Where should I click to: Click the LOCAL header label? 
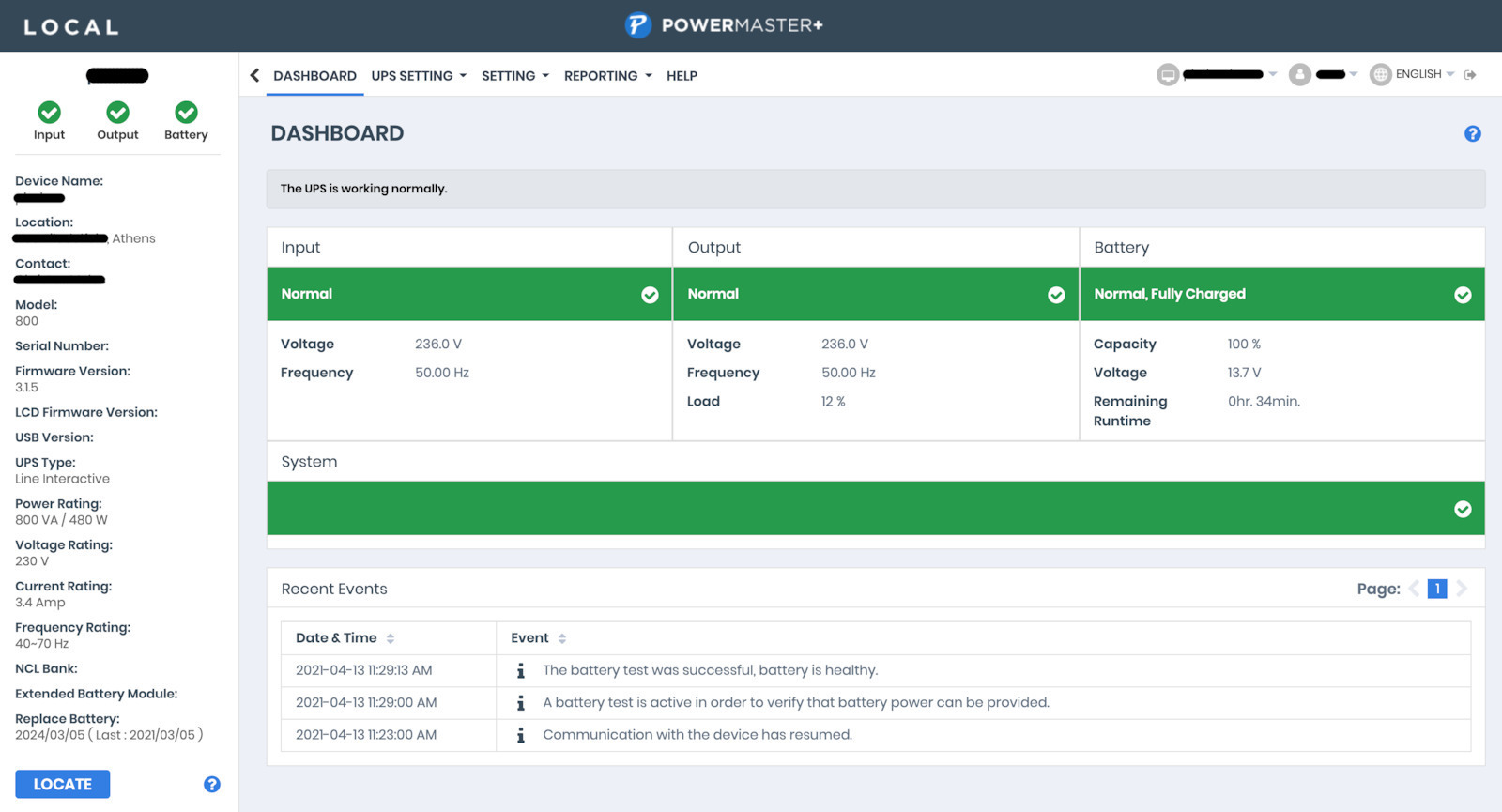(x=71, y=27)
